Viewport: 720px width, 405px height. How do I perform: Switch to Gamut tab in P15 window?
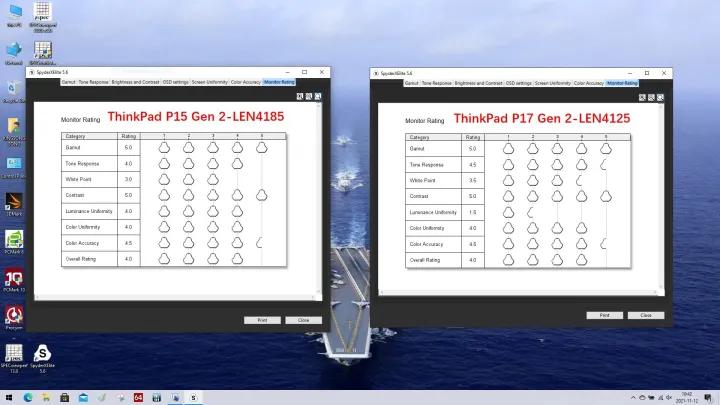pyautogui.click(x=68, y=82)
